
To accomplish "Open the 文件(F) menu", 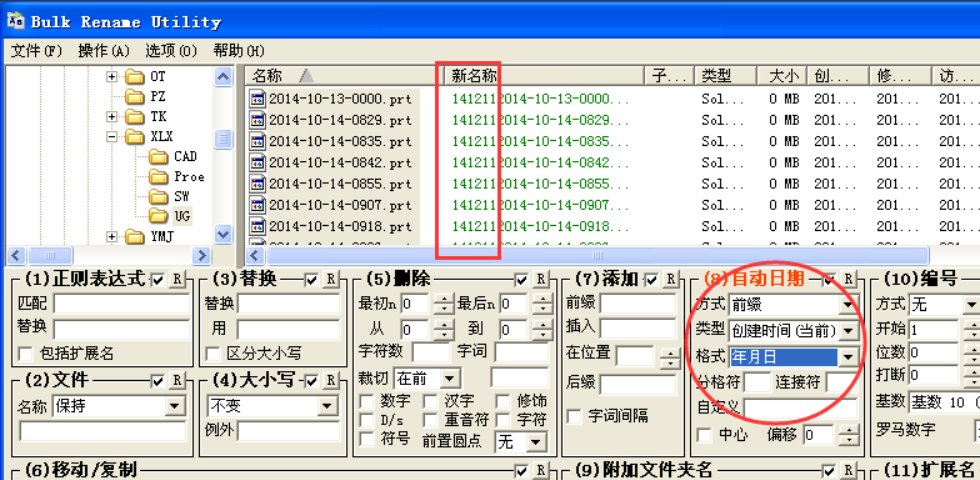I will [x=37, y=51].
